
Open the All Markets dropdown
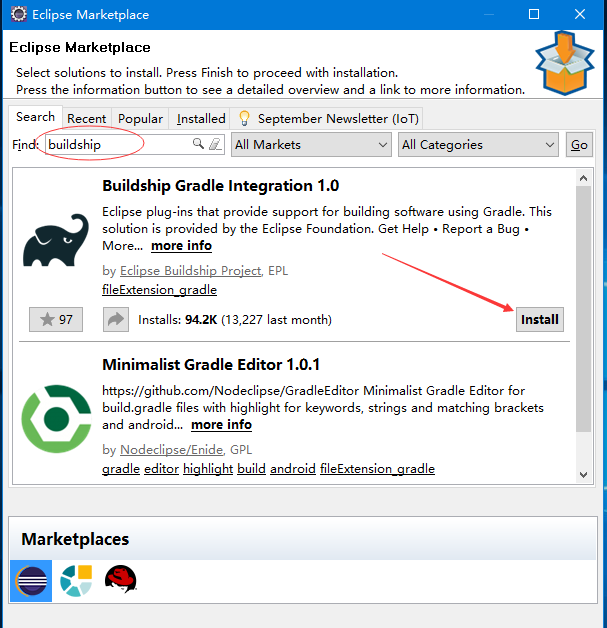coord(311,145)
